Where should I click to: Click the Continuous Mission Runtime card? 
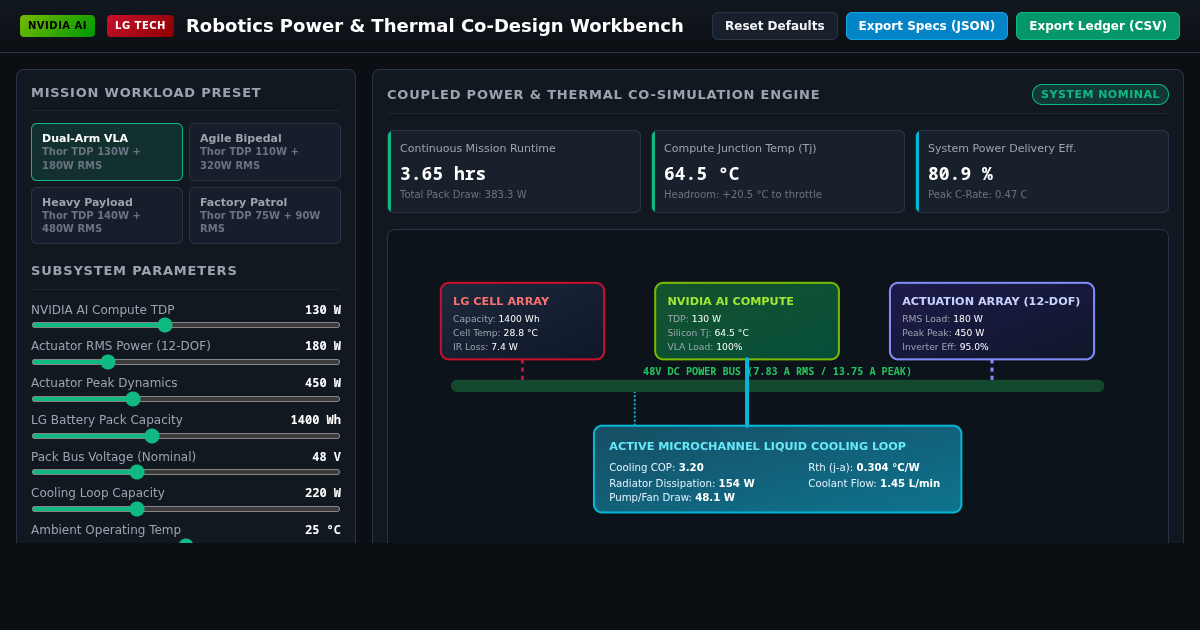[x=514, y=171]
